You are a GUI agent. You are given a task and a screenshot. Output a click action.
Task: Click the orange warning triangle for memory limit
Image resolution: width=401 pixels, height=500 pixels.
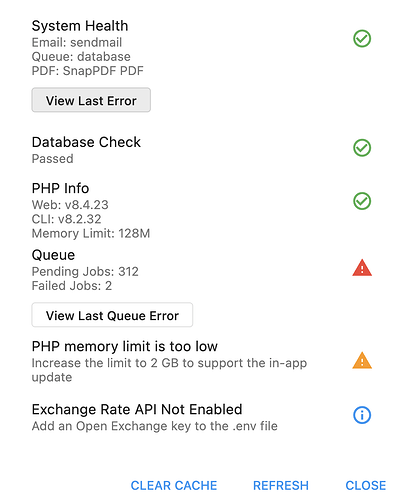tap(362, 360)
